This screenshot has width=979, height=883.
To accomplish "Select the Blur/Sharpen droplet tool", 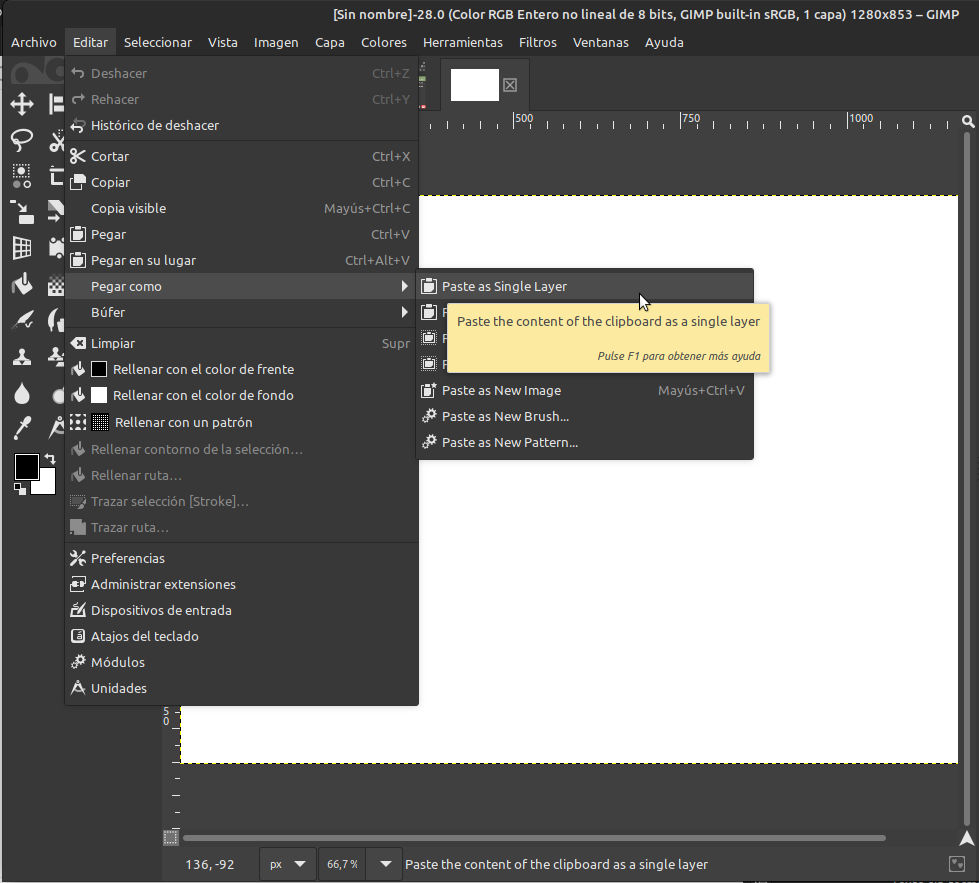I will pyautogui.click(x=22, y=393).
